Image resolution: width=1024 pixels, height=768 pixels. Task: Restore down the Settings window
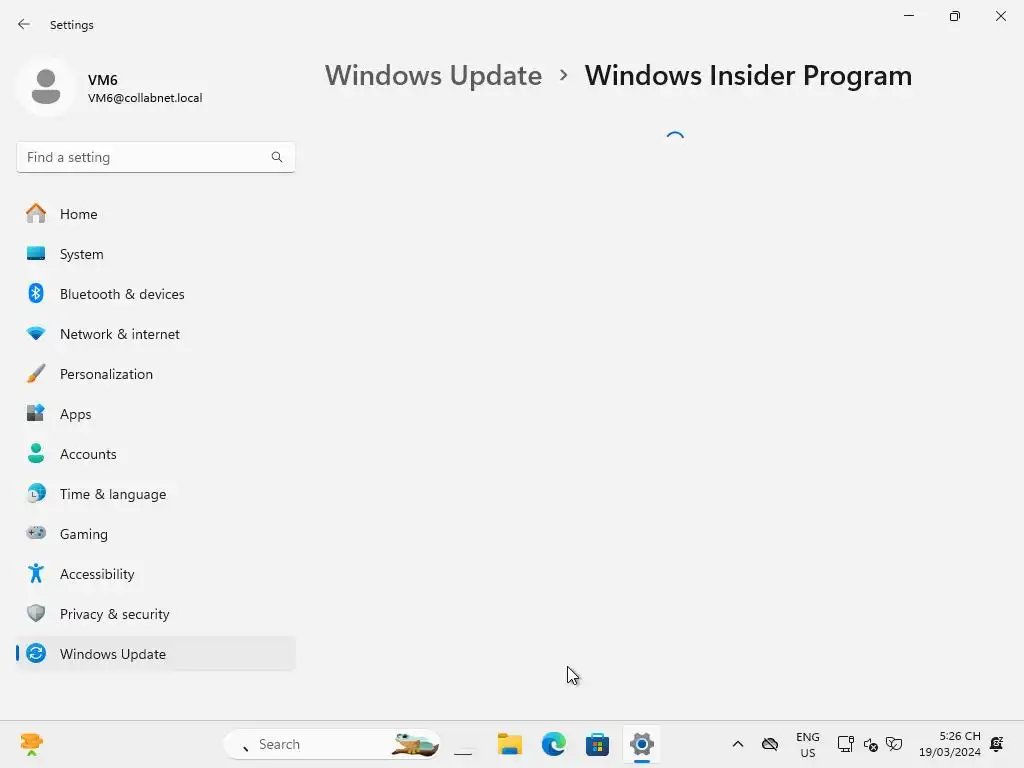tap(955, 16)
